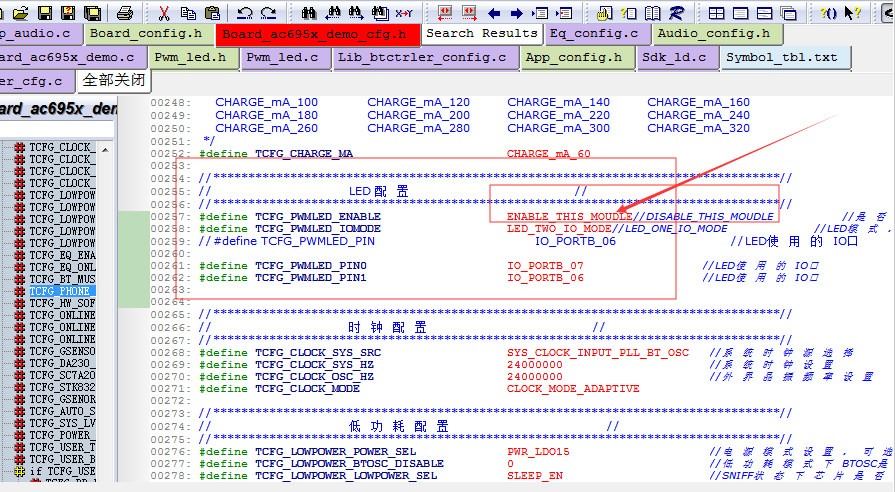
Task: Select TCFG_SC7A20 in the symbol list
Action: (62, 375)
